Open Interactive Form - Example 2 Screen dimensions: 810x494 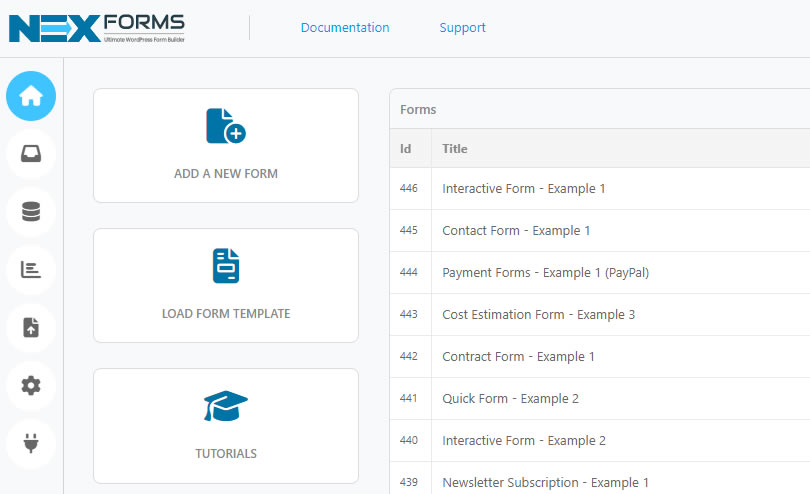[x=524, y=440]
